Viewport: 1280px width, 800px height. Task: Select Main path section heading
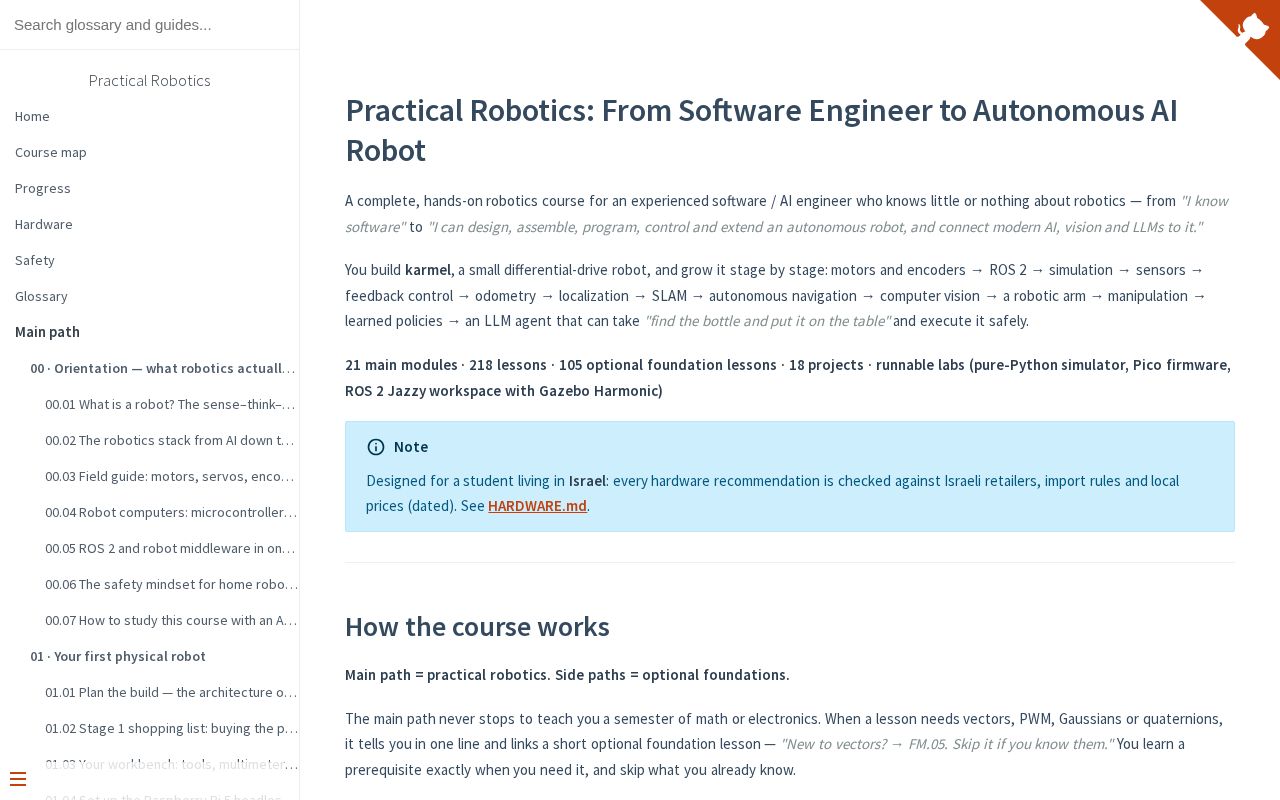coord(47,332)
